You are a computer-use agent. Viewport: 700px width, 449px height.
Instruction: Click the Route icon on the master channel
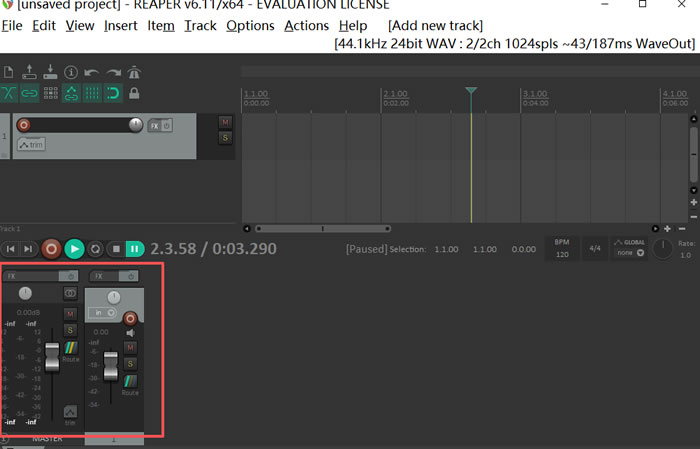click(x=70, y=349)
